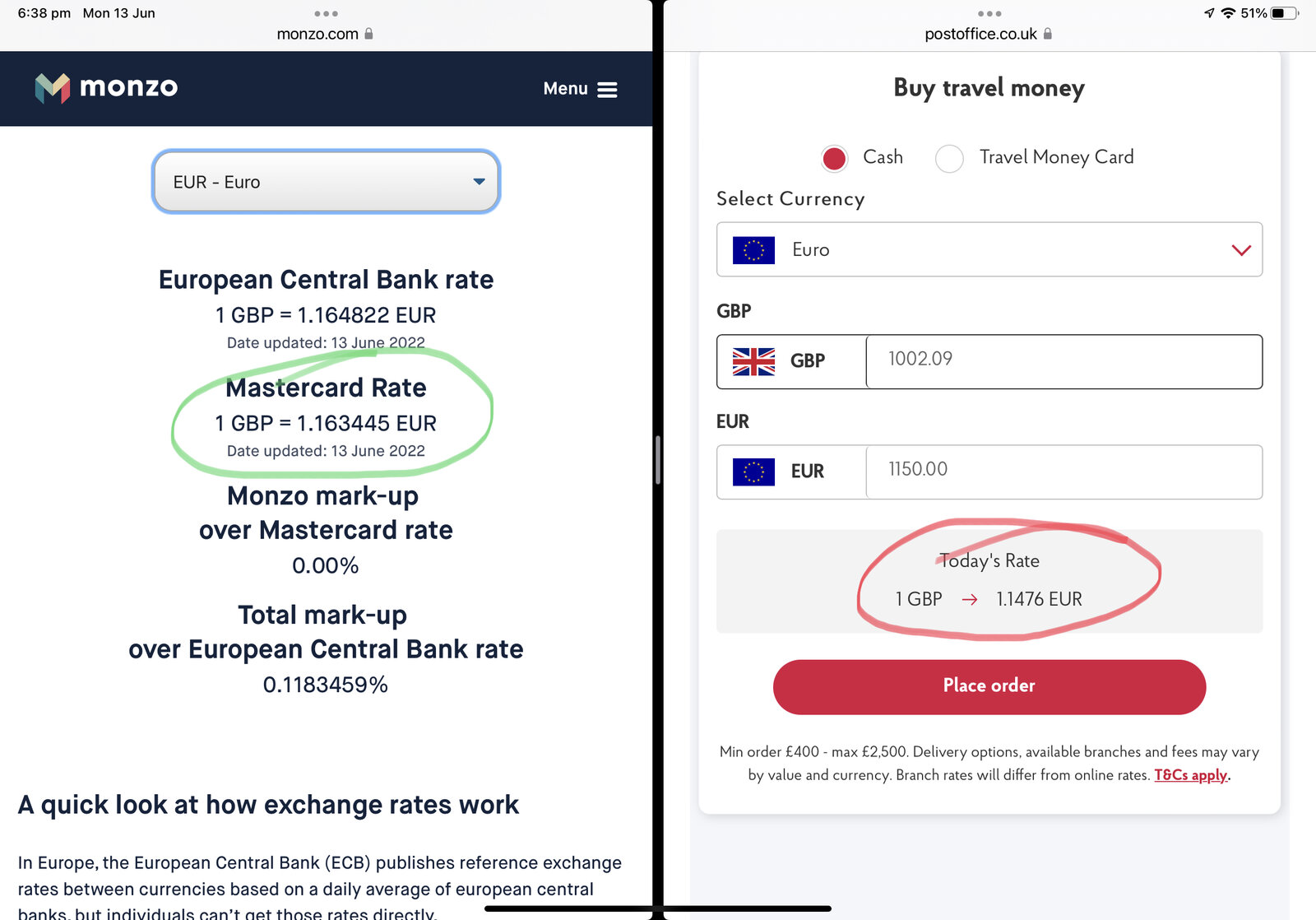Tap the location arrow status icon
The image size is (1316, 920).
(1209, 13)
